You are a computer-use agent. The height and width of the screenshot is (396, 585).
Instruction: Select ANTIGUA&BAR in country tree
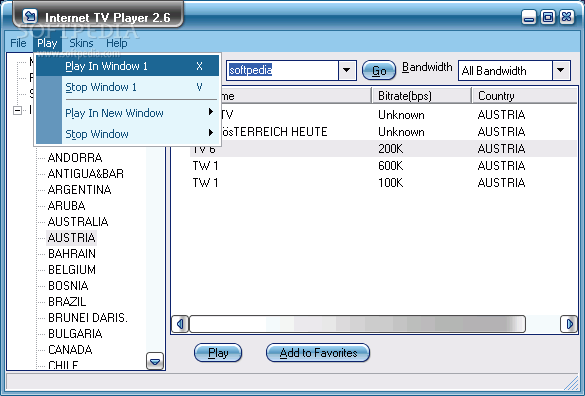[86, 174]
